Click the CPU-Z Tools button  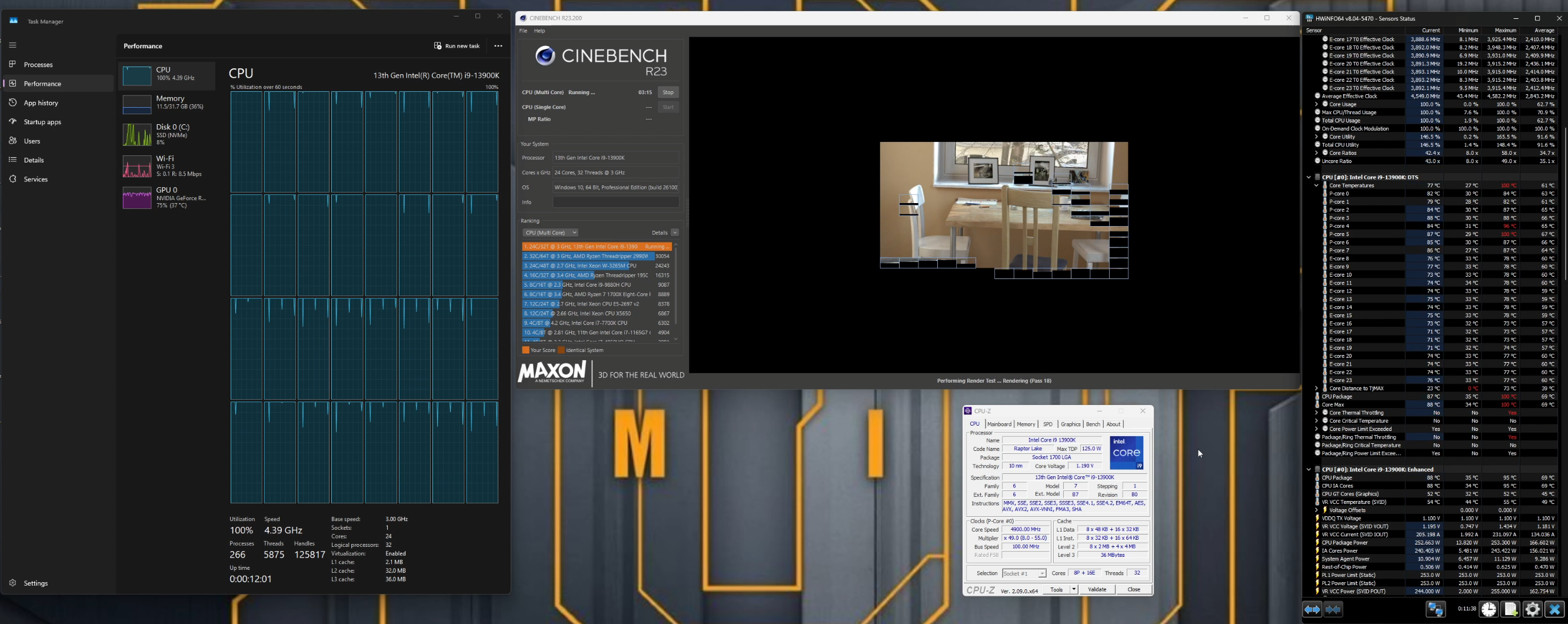click(1057, 589)
